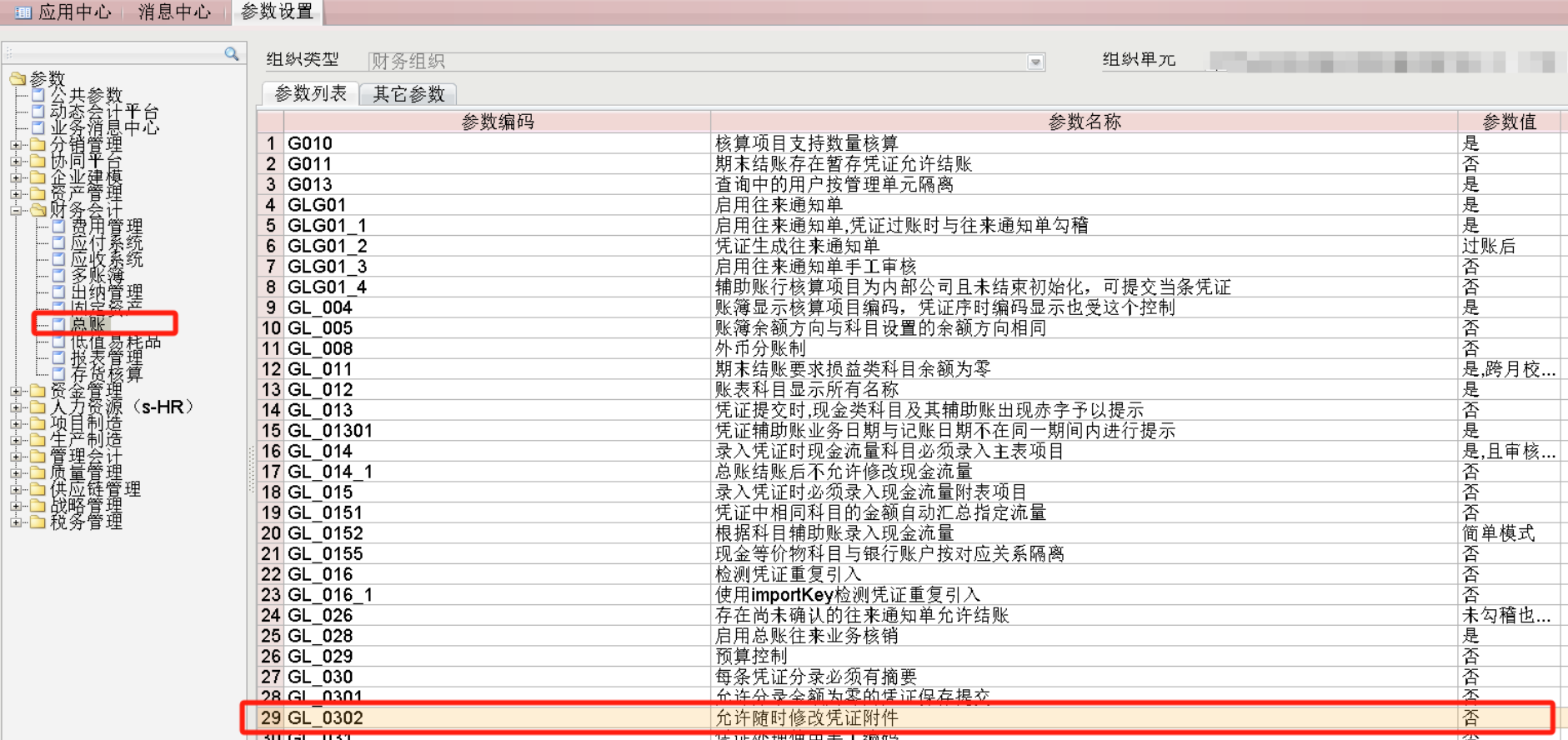Click the 参数编码 column header

[497, 122]
